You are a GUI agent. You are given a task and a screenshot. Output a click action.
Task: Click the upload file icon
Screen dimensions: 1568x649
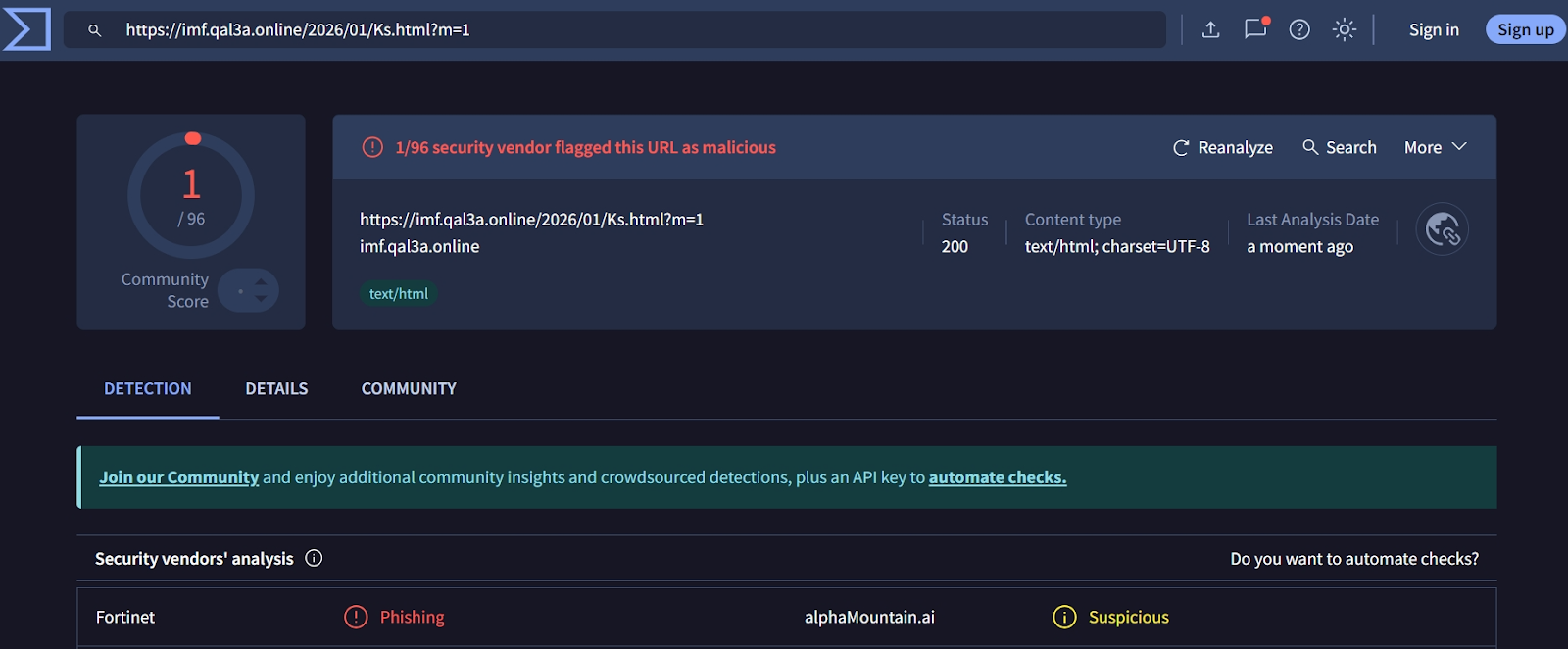(1210, 29)
